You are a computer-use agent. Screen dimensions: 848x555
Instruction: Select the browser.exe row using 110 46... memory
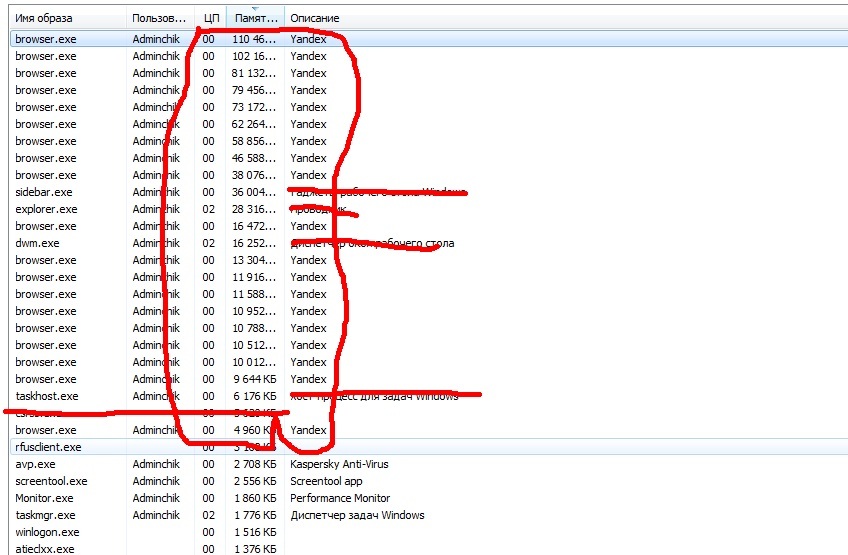pos(429,39)
